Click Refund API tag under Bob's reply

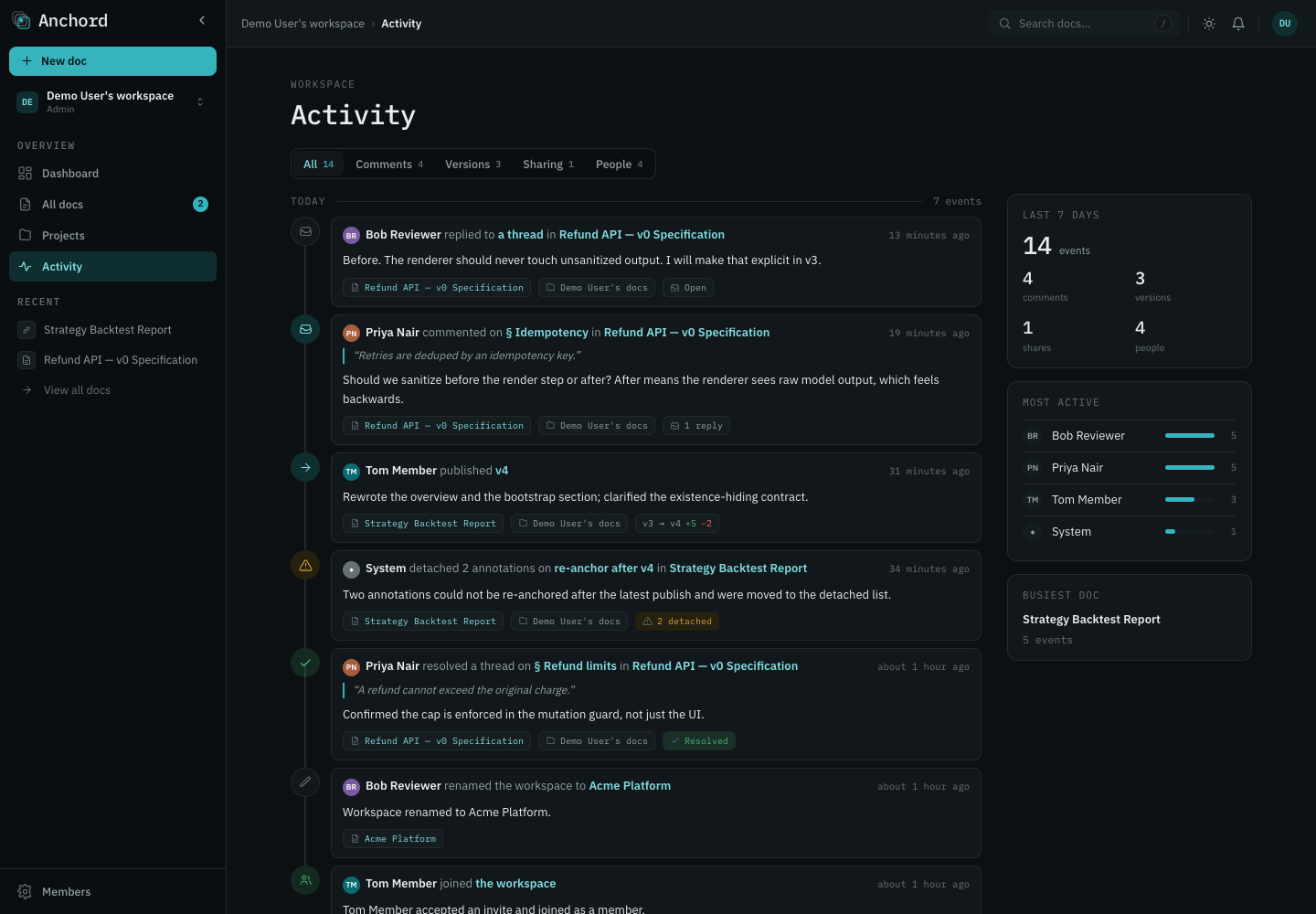pos(437,288)
